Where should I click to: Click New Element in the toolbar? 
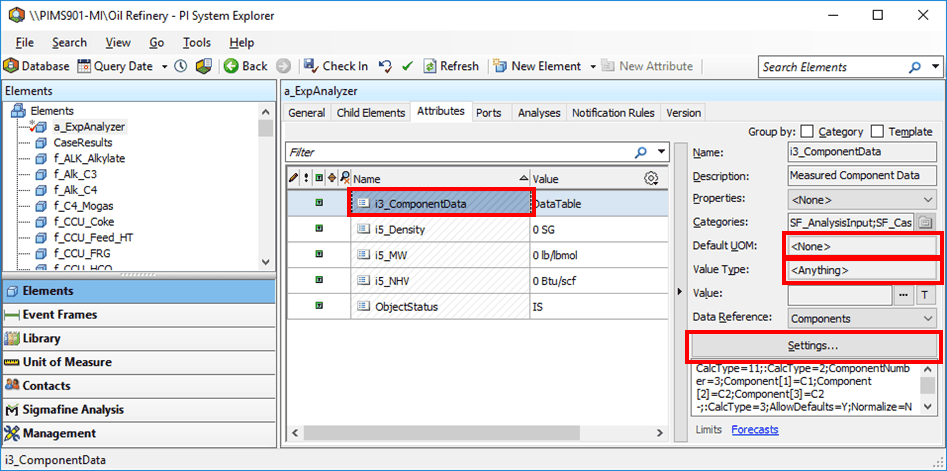coord(537,66)
